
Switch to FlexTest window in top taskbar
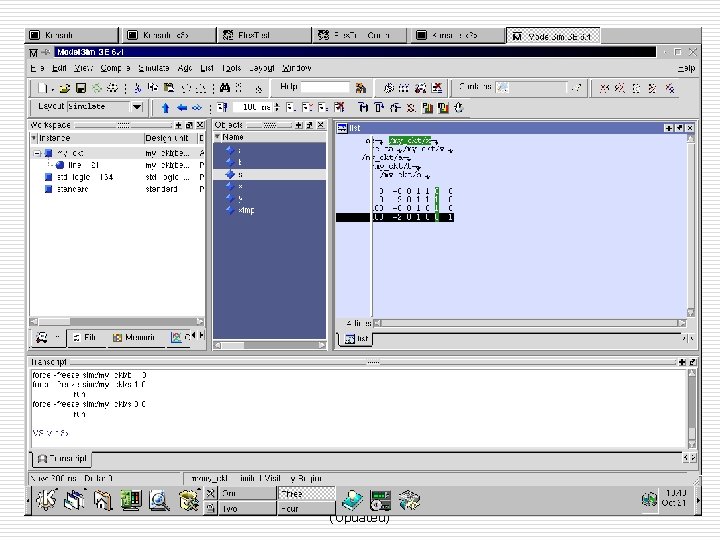click(x=263, y=35)
